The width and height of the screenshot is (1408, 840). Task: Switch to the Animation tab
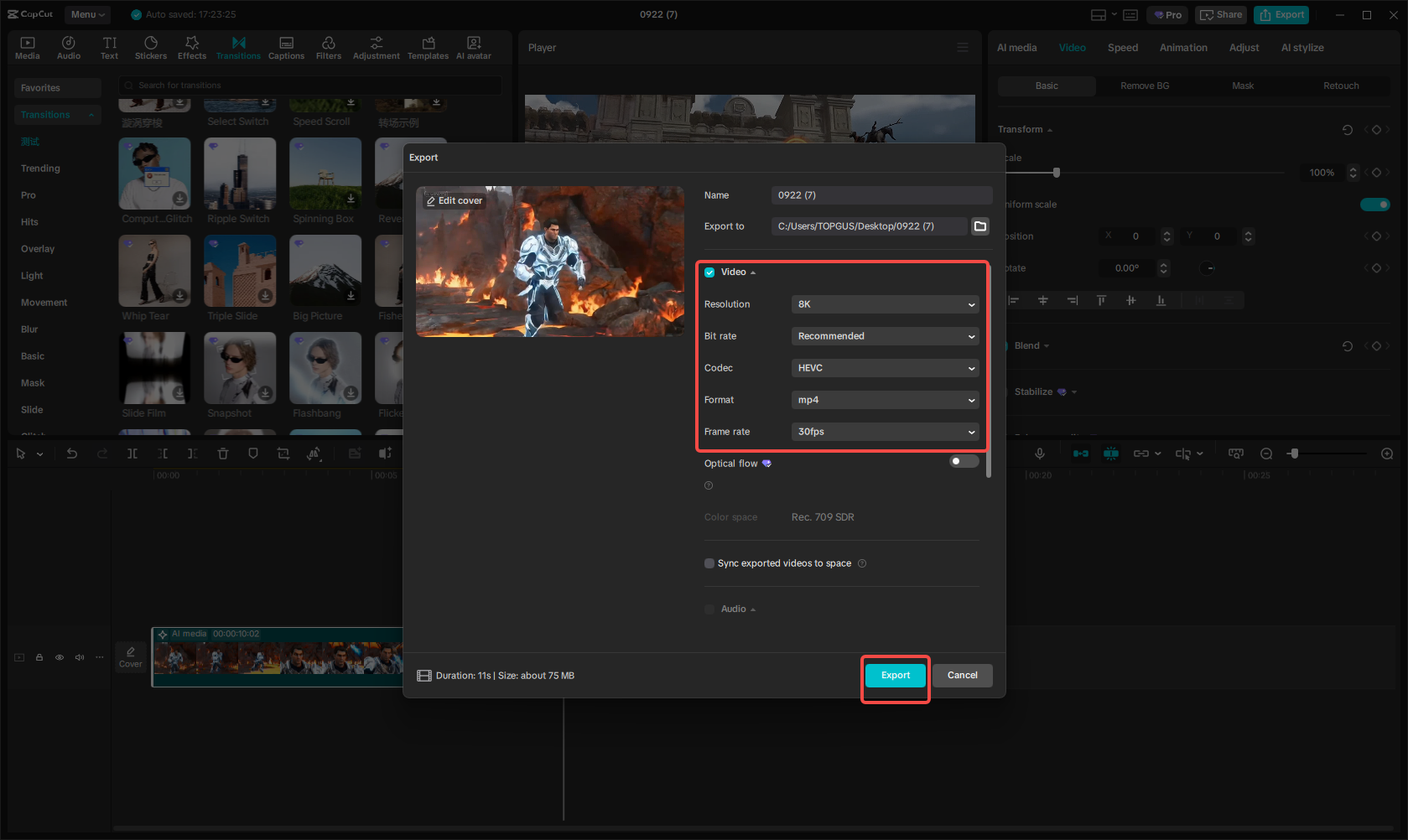[1183, 48]
